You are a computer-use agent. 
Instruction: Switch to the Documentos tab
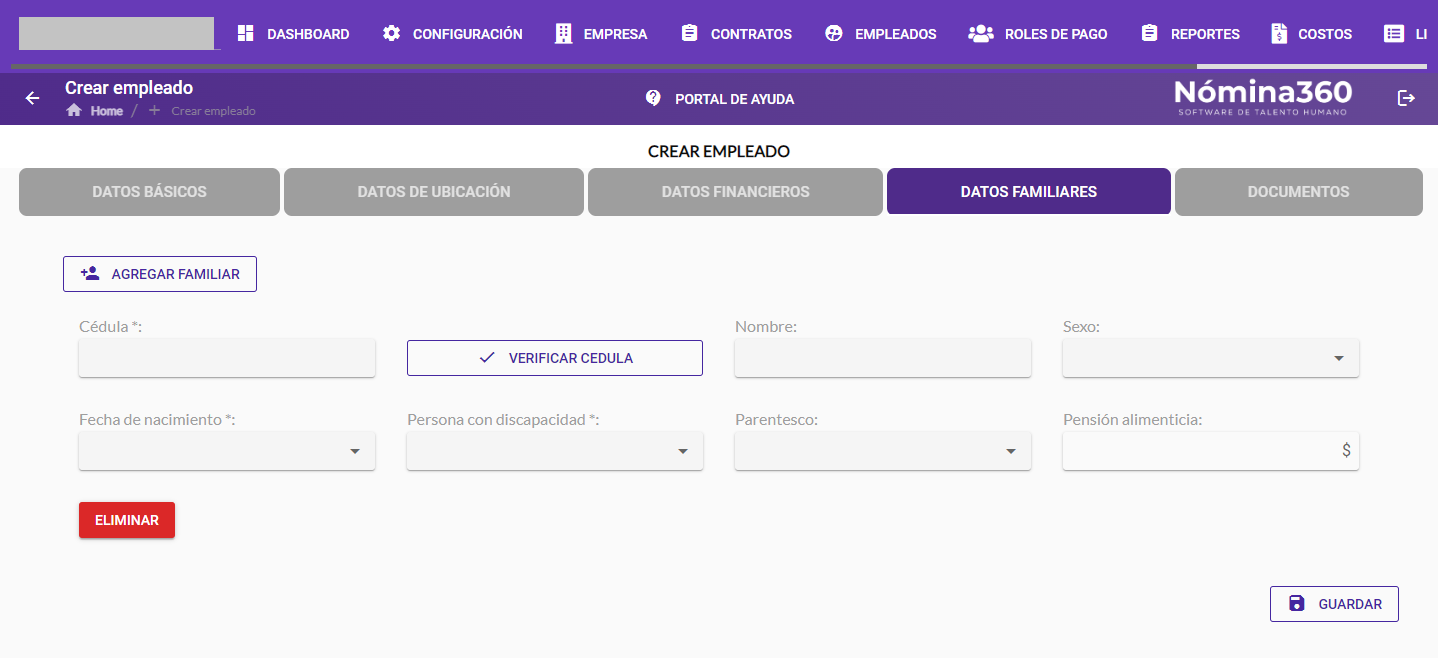pyautogui.click(x=1299, y=192)
